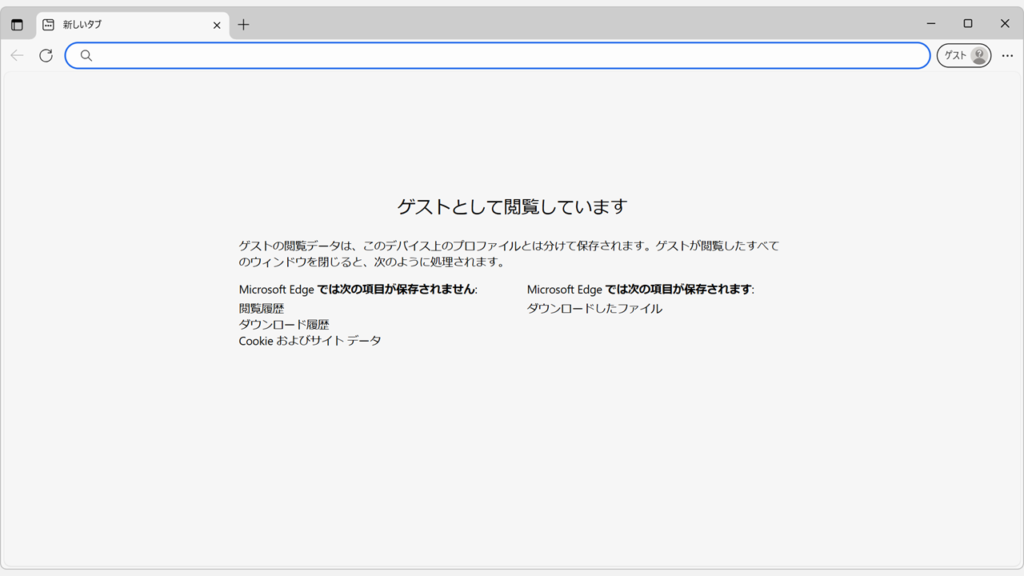This screenshot has height=576, width=1024.
Task: Minimize the Edge browser window
Action: click(931, 23)
